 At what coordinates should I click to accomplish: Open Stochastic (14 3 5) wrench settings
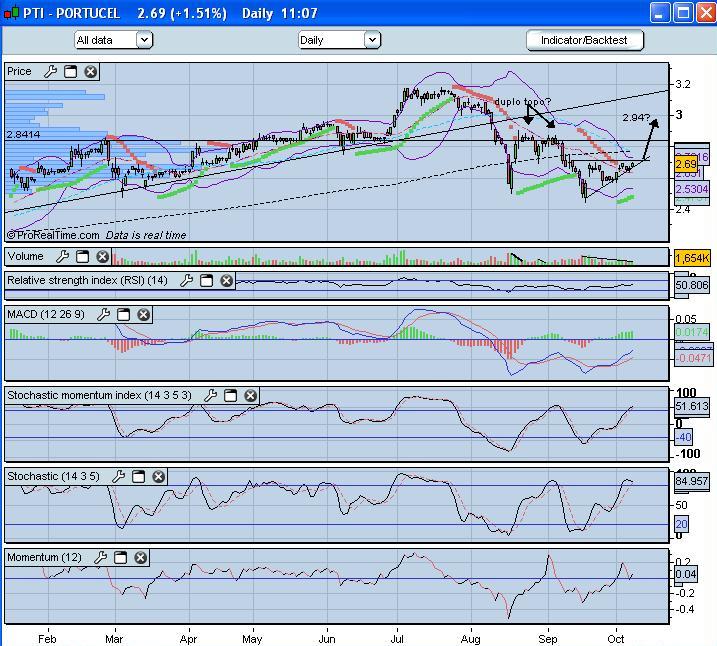point(118,477)
